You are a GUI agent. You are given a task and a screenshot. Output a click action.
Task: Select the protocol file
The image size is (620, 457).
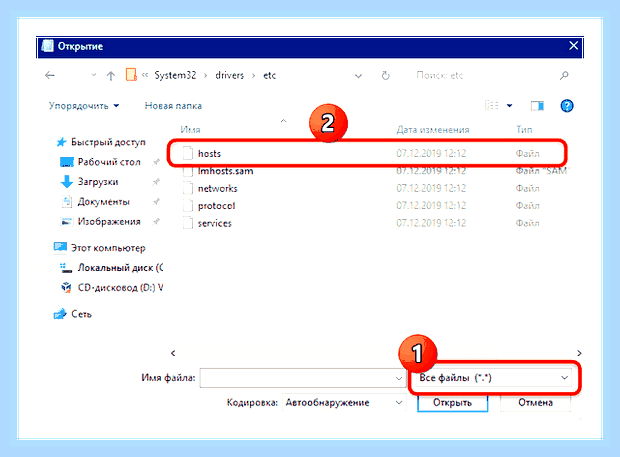coord(375,206)
